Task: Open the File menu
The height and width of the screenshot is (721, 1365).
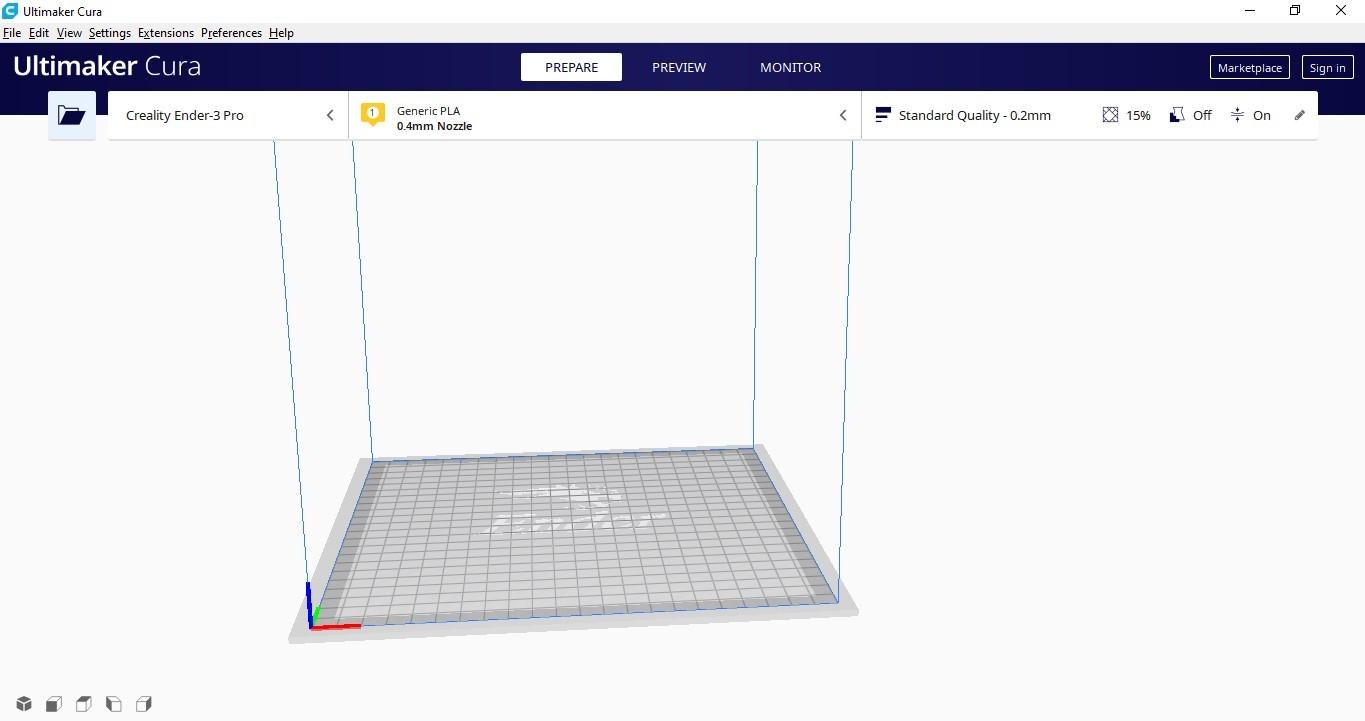Action: click(x=12, y=33)
